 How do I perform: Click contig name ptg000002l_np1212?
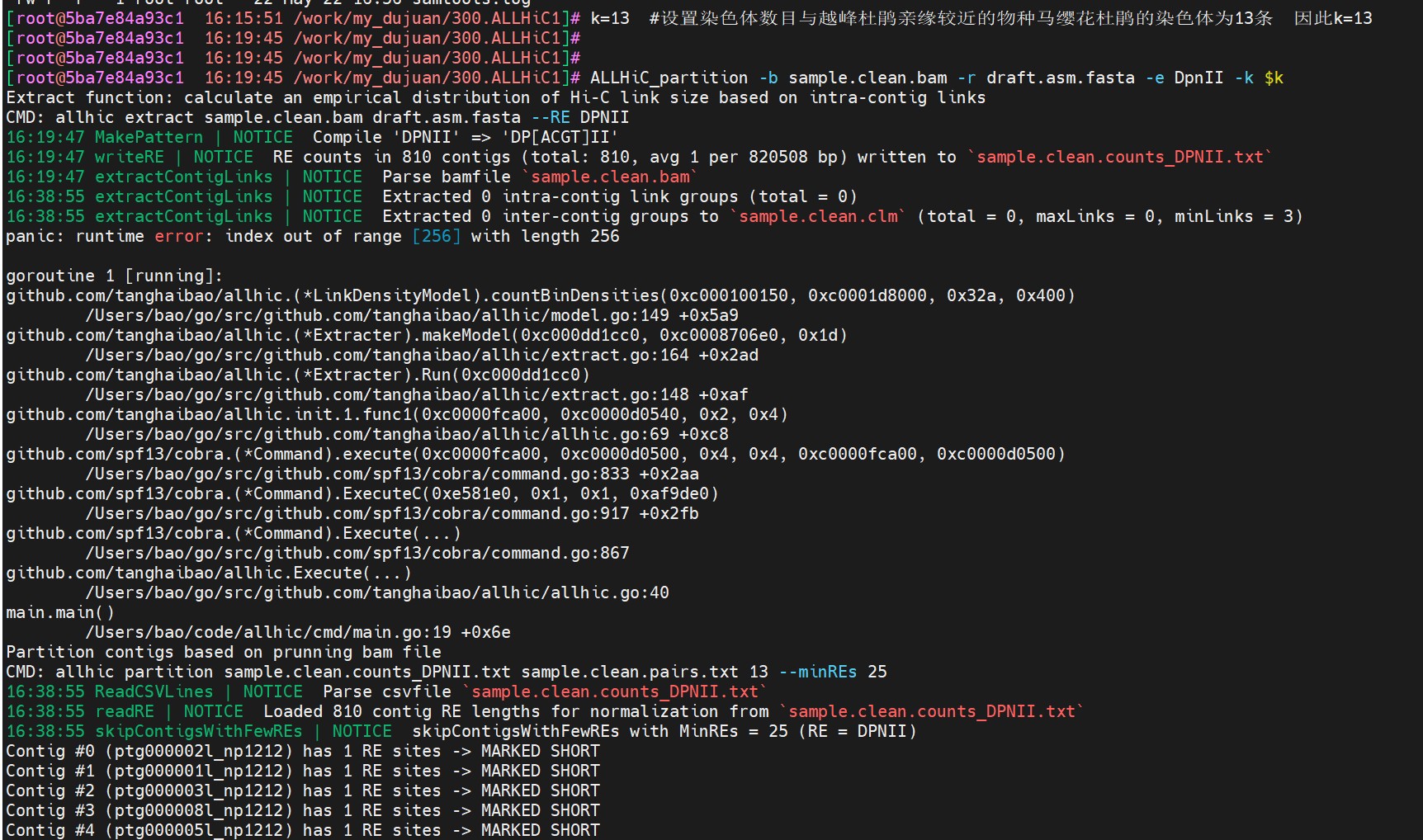click(198, 751)
